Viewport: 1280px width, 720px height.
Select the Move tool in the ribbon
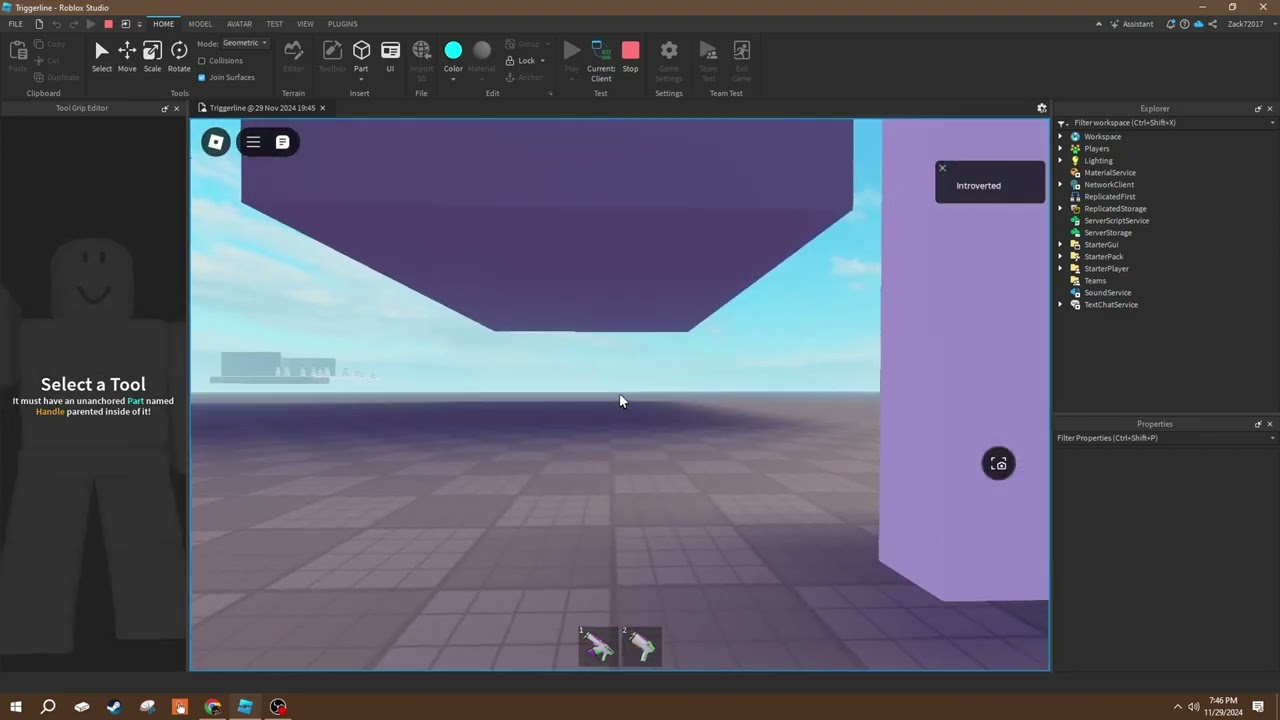127,57
